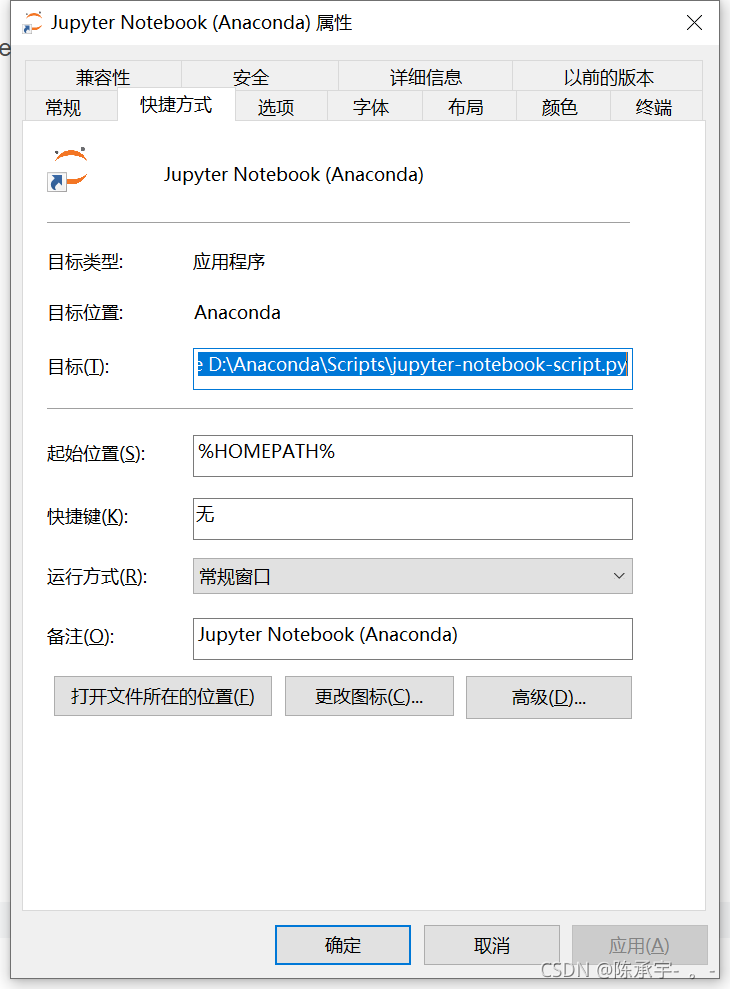The image size is (730, 989).
Task: Expand the 运行方式 dropdown
Action: pyautogui.click(x=413, y=576)
